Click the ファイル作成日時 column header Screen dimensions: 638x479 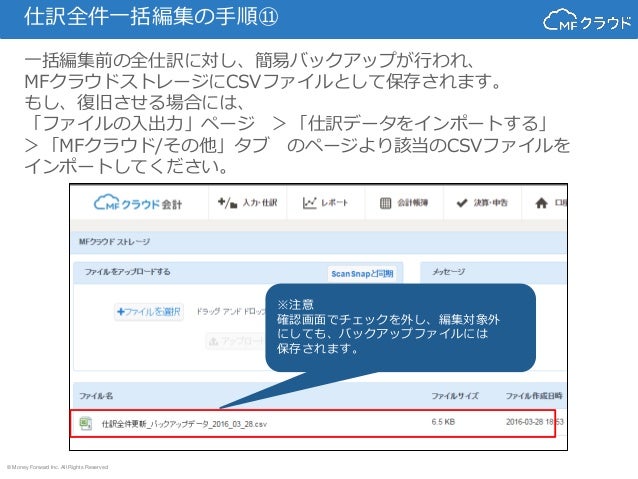534,396
